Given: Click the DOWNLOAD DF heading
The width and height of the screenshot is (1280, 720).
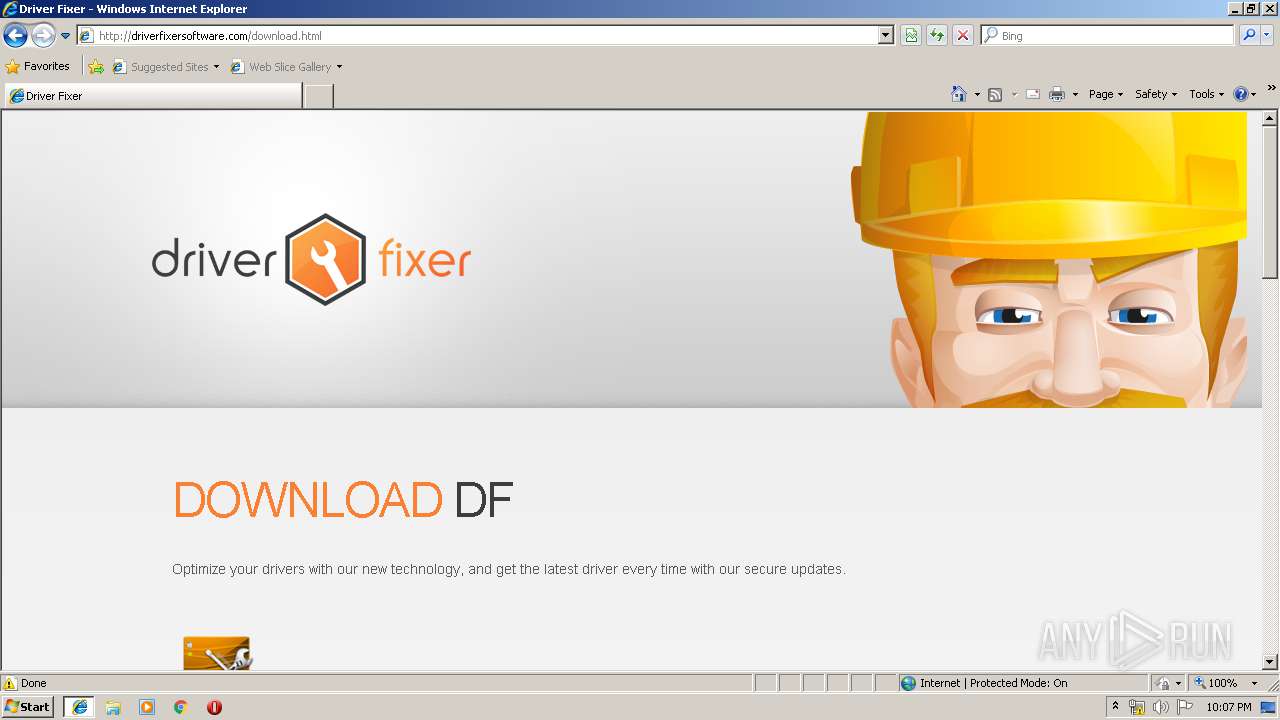Looking at the screenshot, I should pos(343,500).
